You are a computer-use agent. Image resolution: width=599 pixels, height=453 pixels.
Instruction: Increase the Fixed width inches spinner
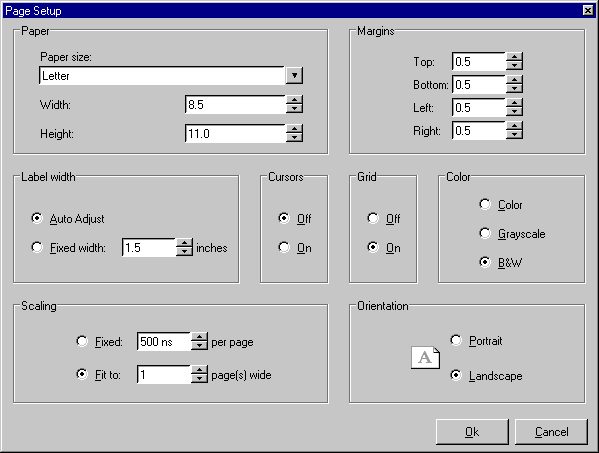[x=184, y=243]
